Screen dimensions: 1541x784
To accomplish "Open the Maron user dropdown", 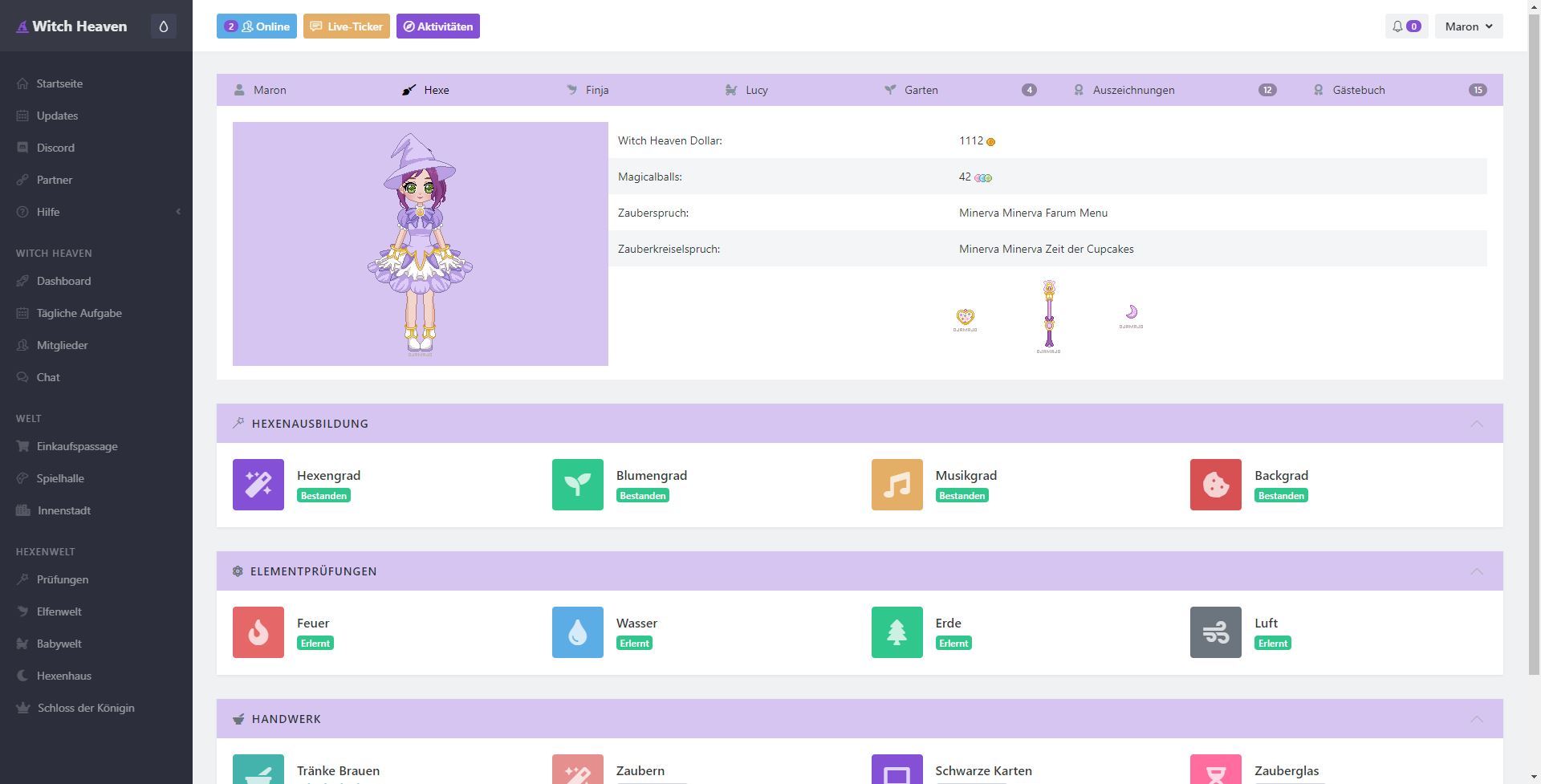I will [x=1468, y=26].
